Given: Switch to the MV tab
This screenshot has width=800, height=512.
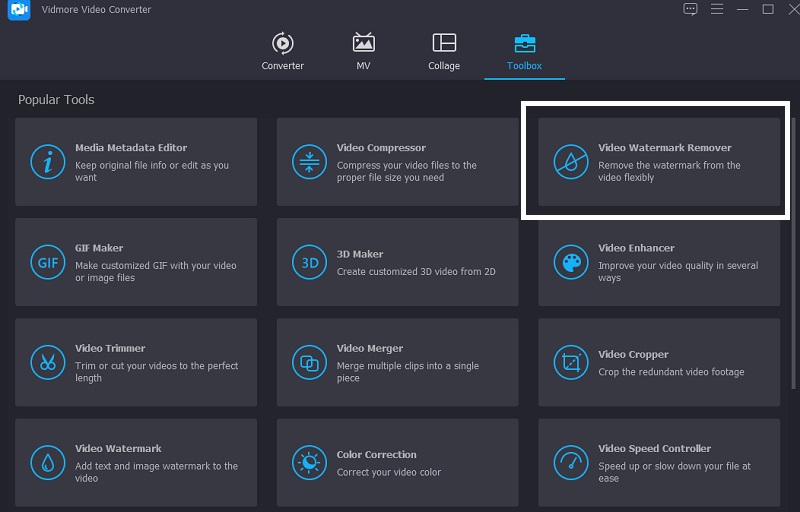Looking at the screenshot, I should [x=364, y=51].
